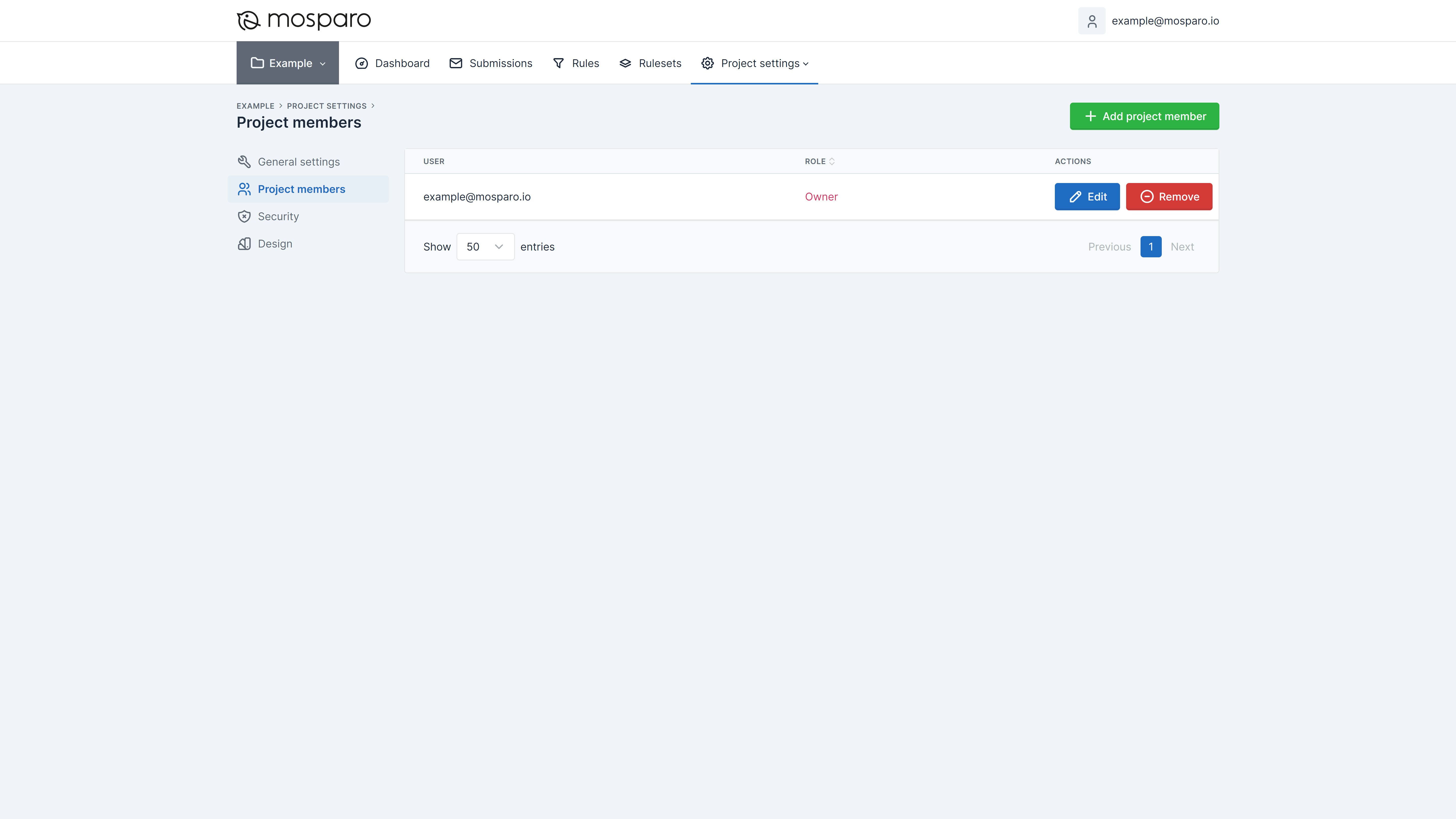Image resolution: width=1456 pixels, height=819 pixels.
Task: Expand the Project settings menu
Action: click(x=754, y=63)
